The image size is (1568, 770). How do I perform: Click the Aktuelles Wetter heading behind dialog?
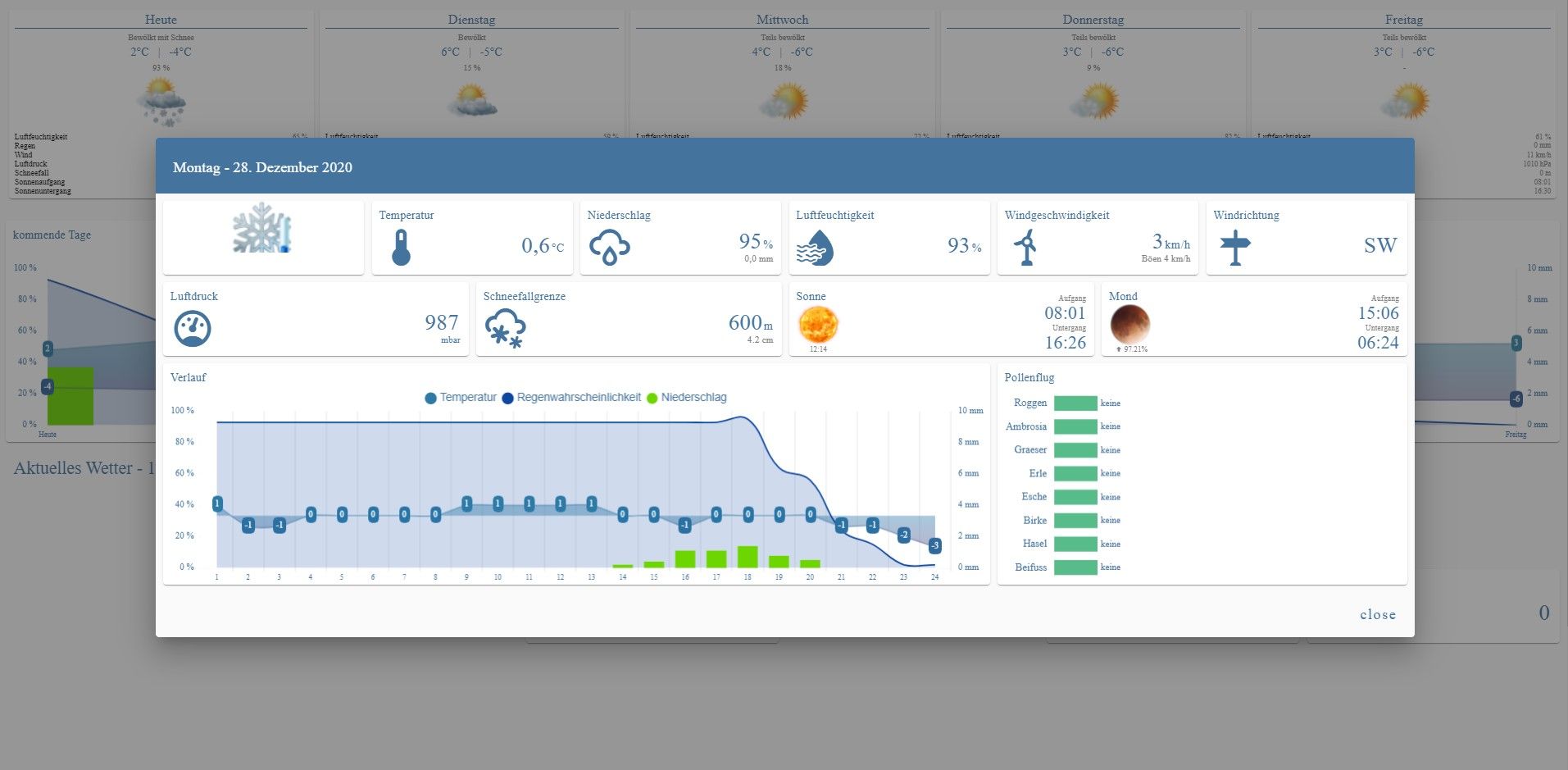(84, 468)
